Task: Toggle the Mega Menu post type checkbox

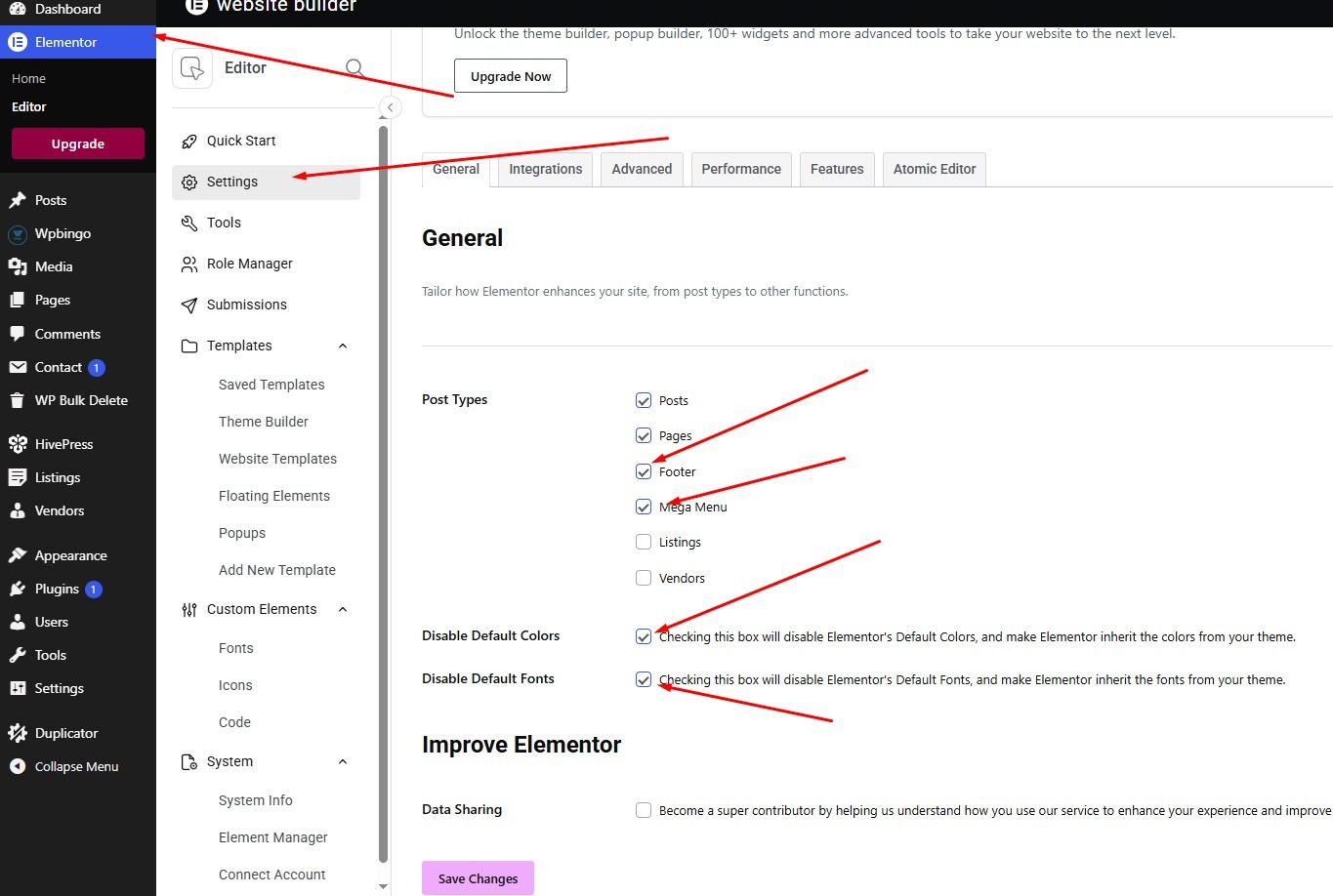Action: click(x=644, y=507)
